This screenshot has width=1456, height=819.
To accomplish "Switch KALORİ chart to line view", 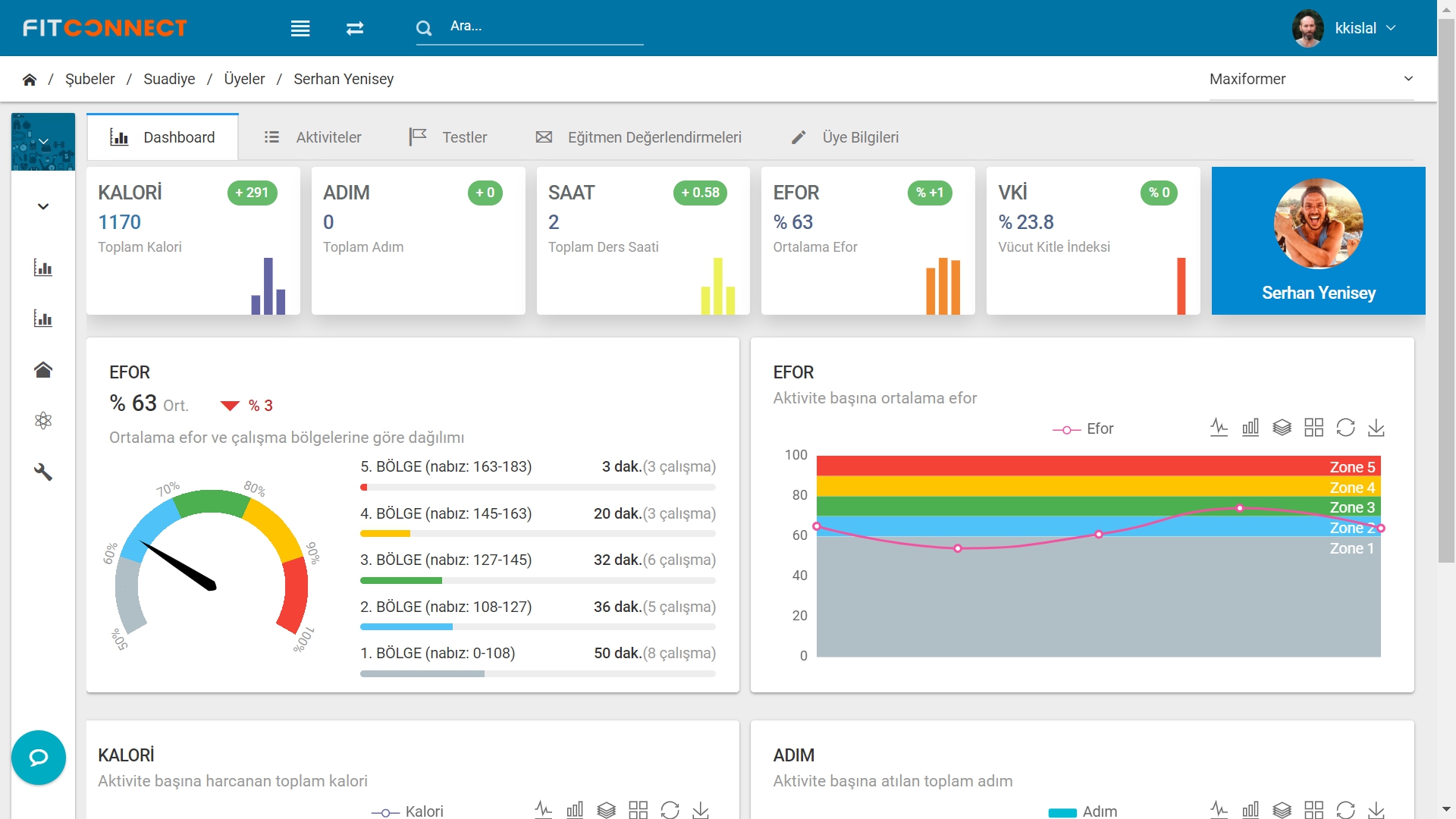I will (x=543, y=810).
